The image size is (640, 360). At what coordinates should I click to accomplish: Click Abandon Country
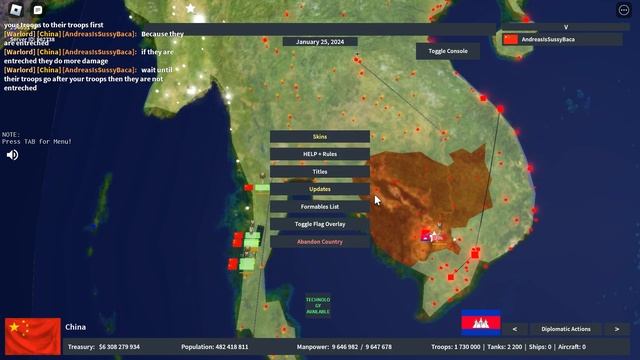[320, 242]
